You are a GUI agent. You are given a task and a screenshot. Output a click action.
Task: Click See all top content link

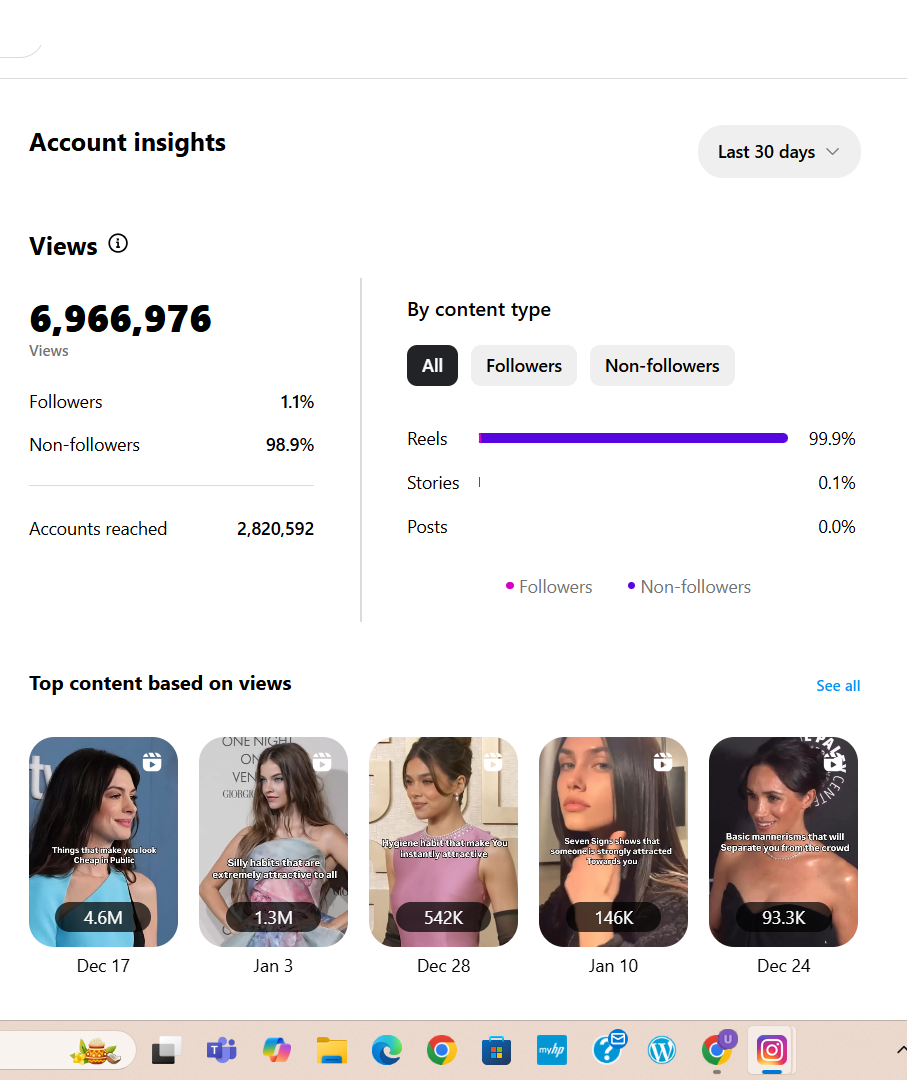[x=838, y=686]
